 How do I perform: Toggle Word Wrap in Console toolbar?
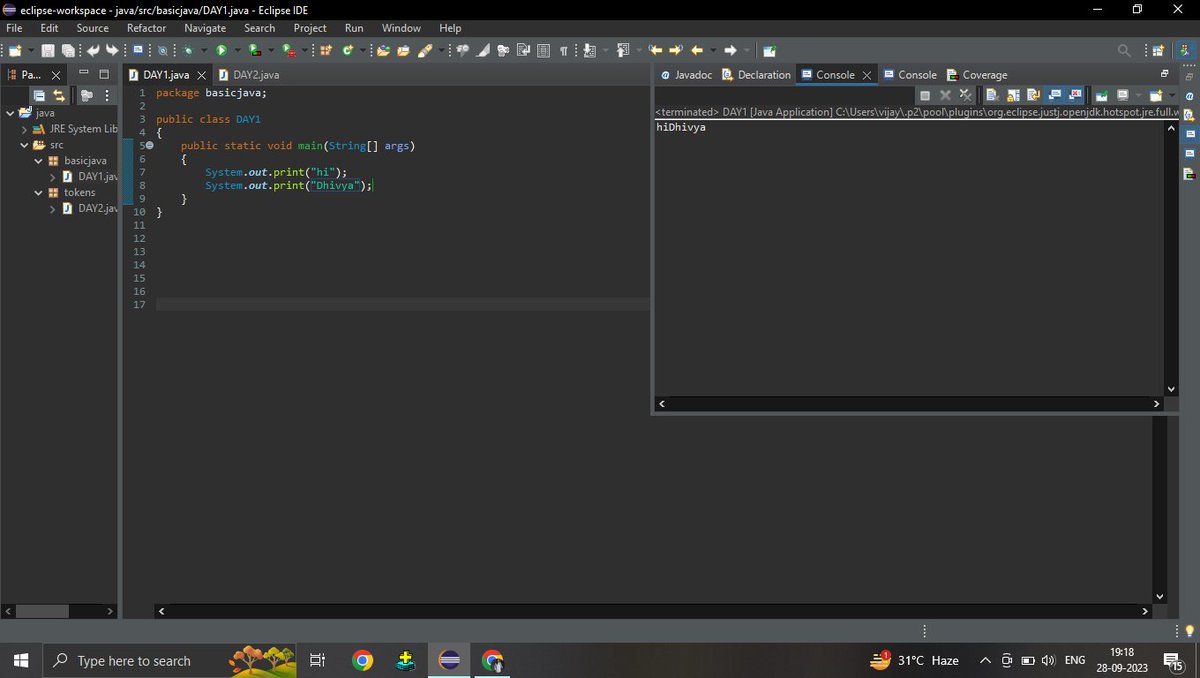(1033, 95)
